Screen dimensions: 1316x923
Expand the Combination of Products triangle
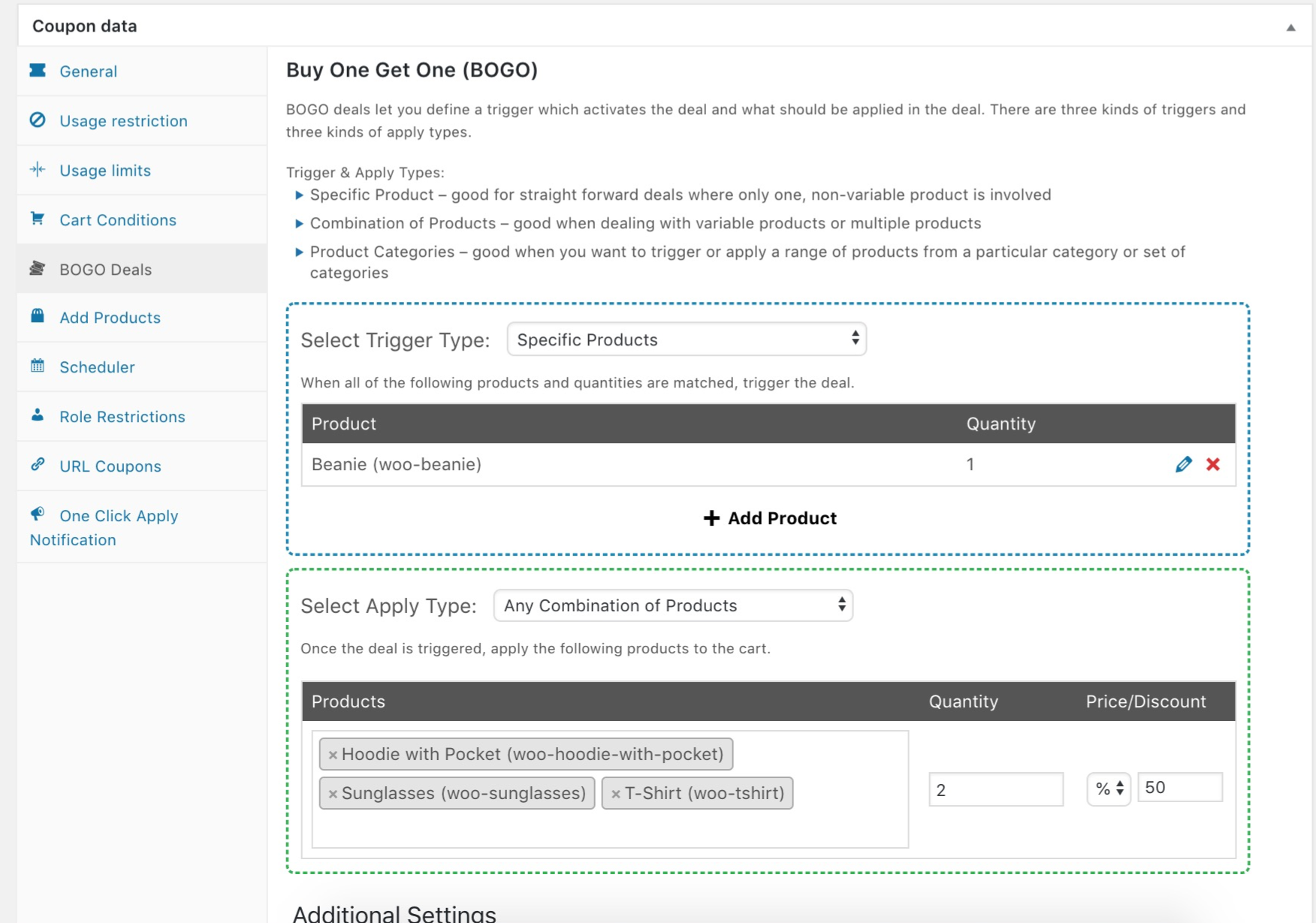(299, 224)
